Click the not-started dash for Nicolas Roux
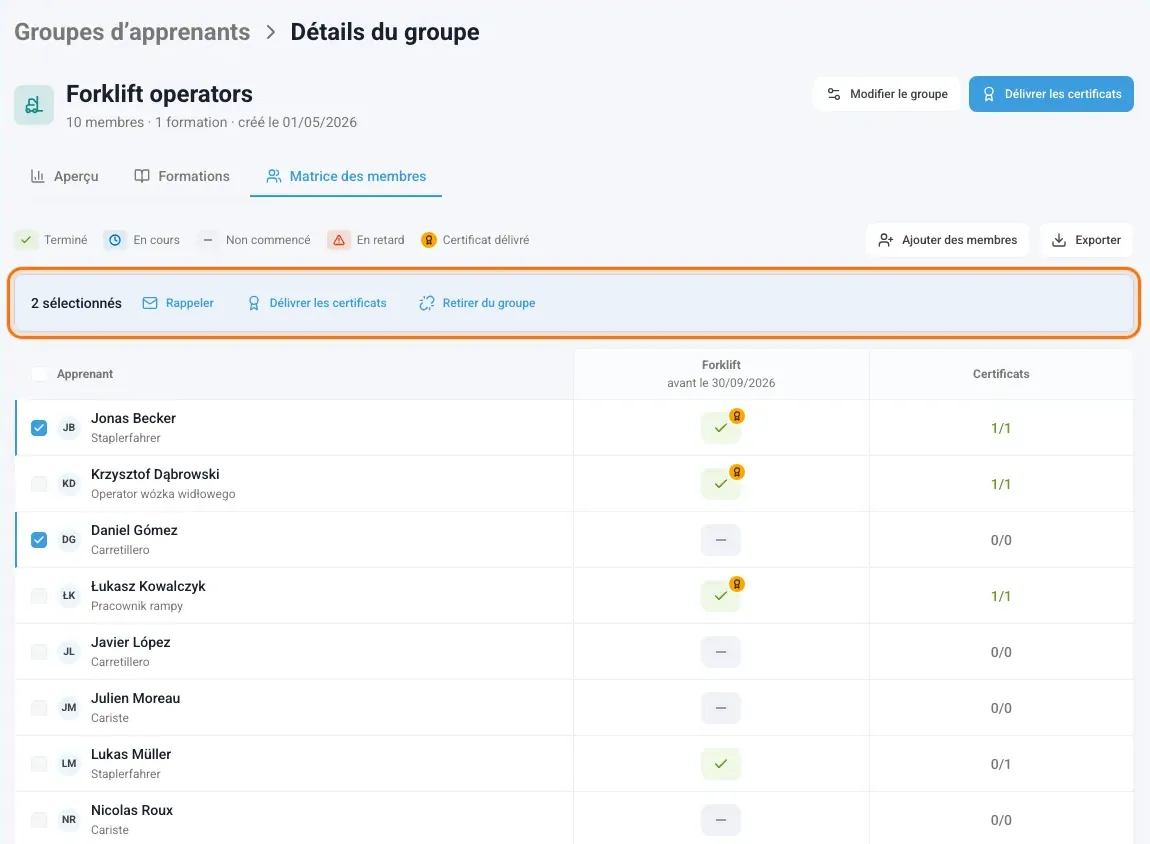This screenshot has width=1150, height=844. click(x=721, y=820)
